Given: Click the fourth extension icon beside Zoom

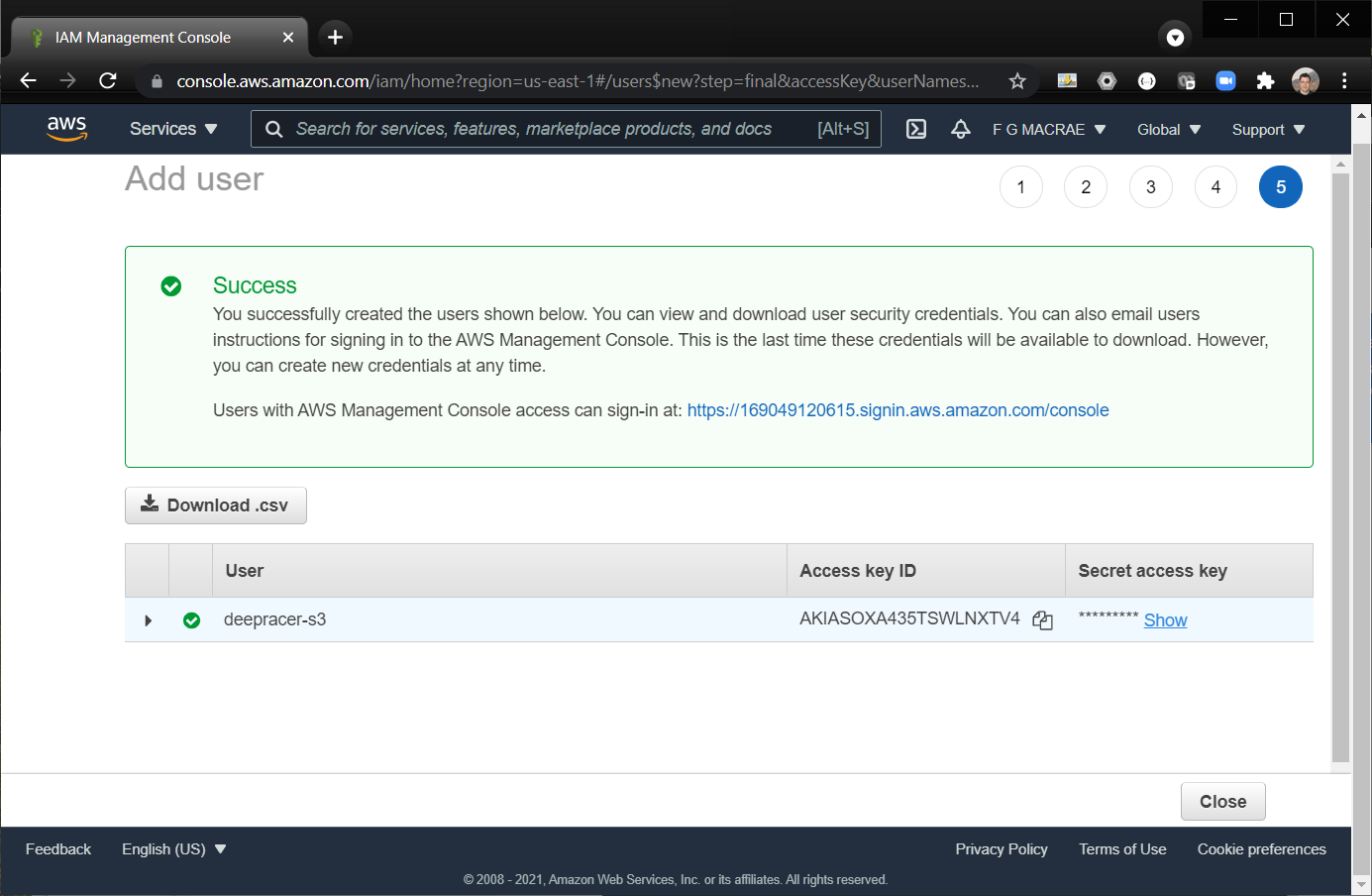Looking at the screenshot, I should (1186, 81).
